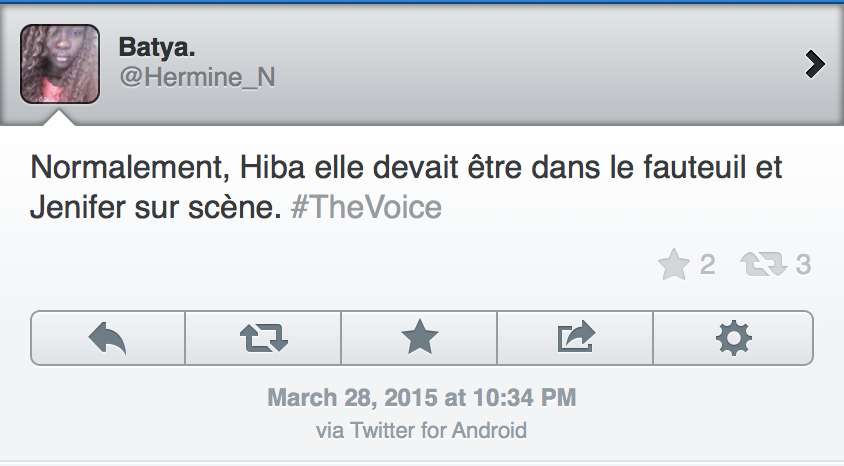Favorite the tweet with the star button
The height and width of the screenshot is (466, 844).
click(420, 339)
